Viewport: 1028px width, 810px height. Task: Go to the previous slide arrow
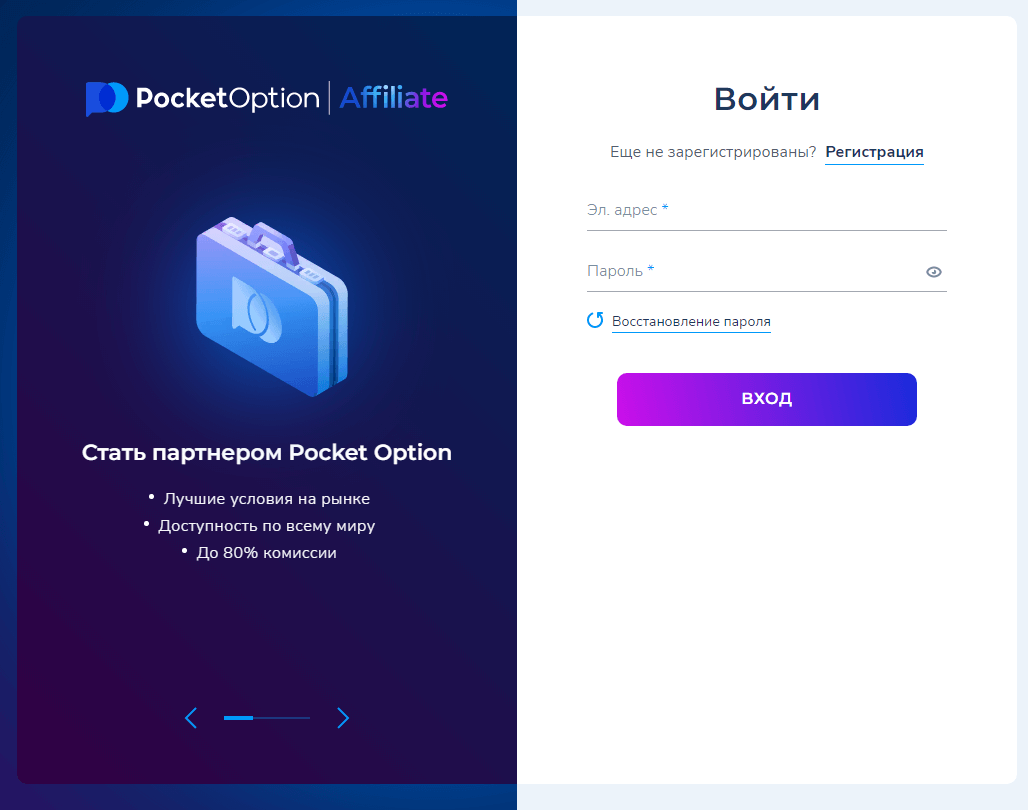click(x=191, y=717)
